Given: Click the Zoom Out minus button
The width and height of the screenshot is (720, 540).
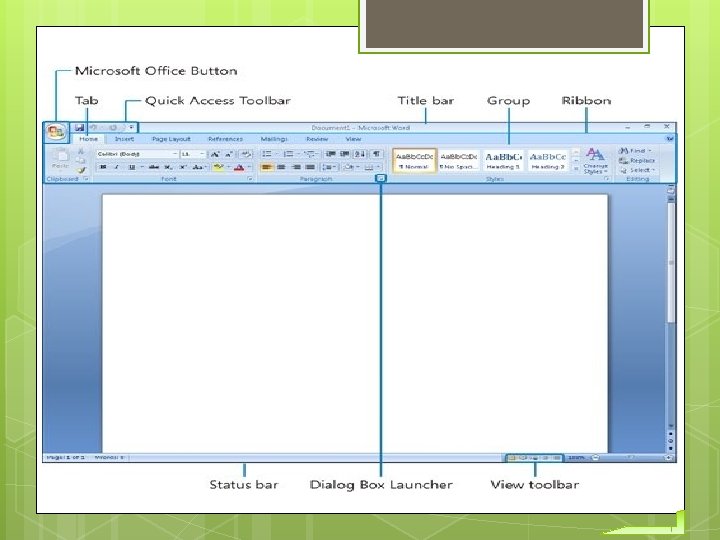Looking at the screenshot, I should 595,457.
